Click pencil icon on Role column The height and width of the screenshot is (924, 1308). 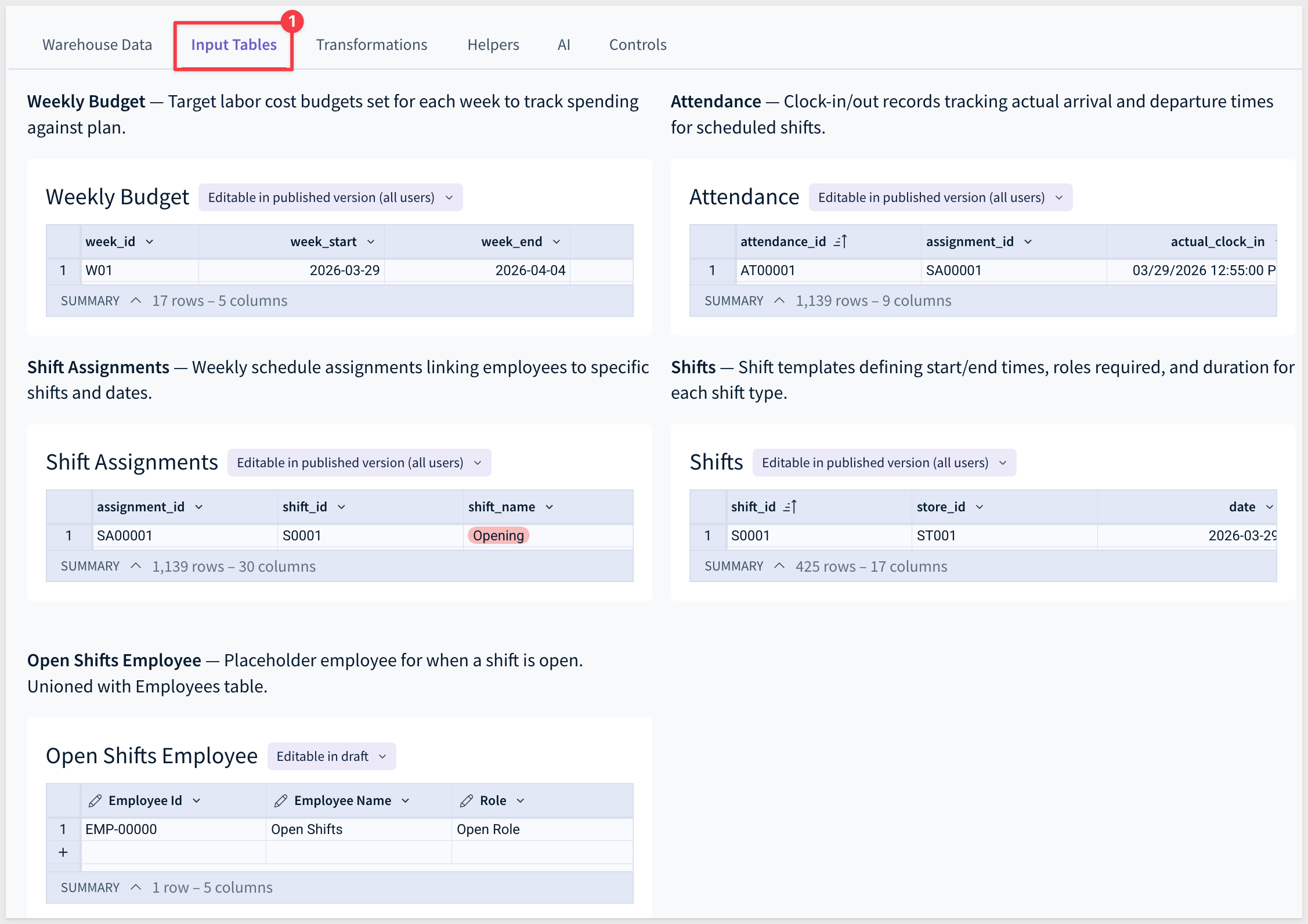[467, 801]
